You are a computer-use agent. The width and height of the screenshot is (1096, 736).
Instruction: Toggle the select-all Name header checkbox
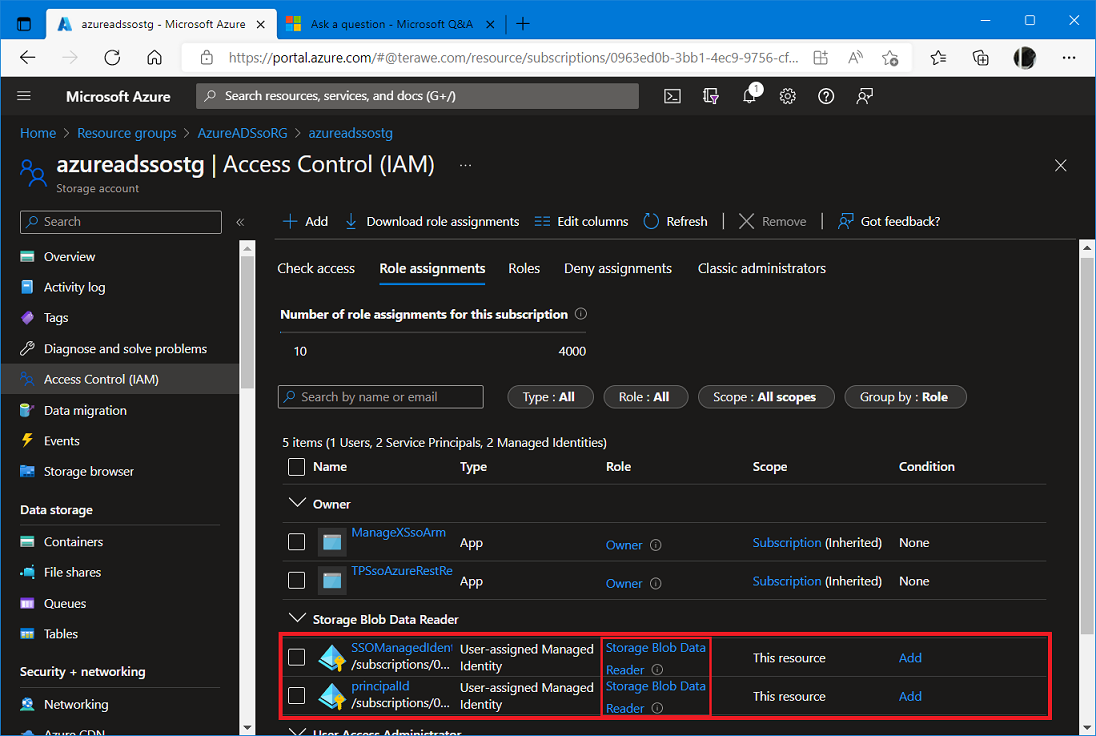[296, 467]
